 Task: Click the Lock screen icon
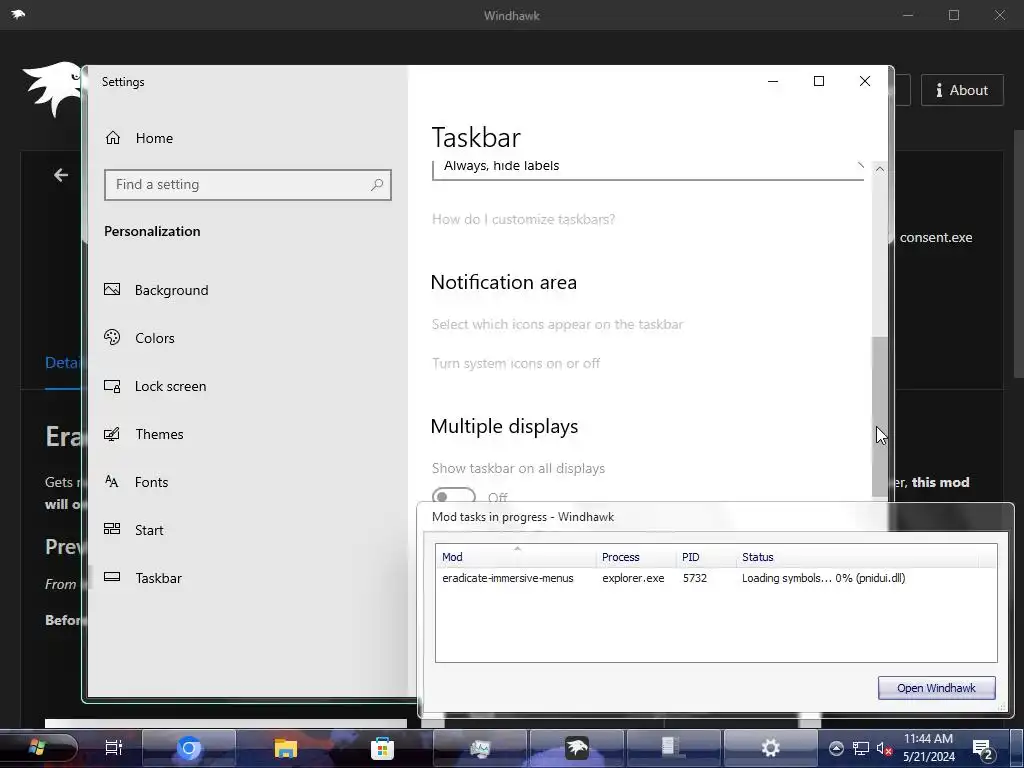coord(112,386)
